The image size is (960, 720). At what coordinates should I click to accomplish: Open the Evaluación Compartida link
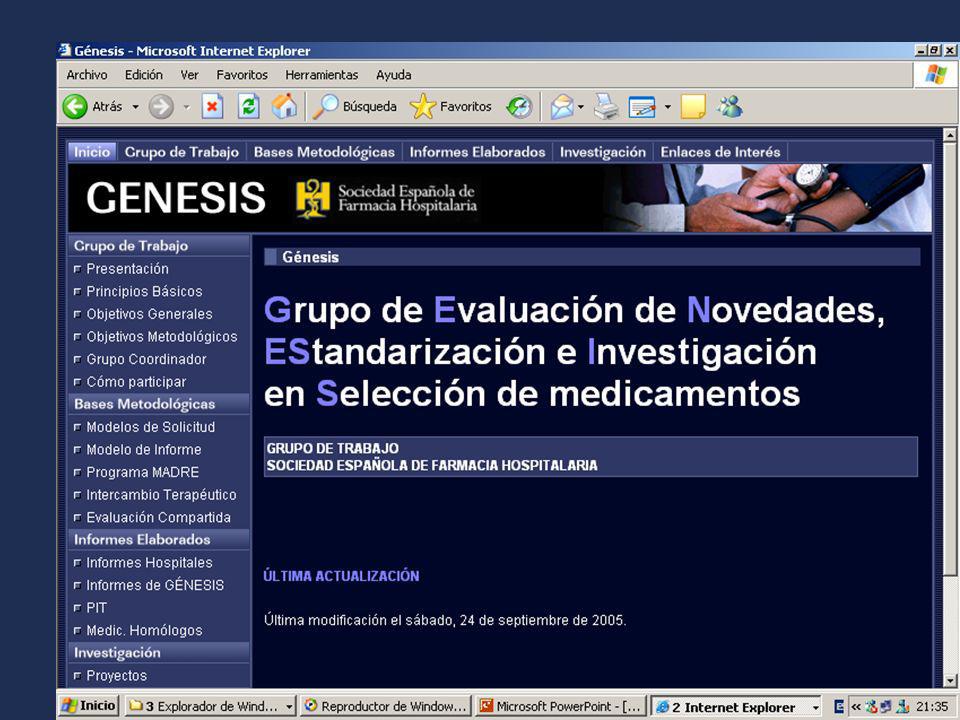pyautogui.click(x=159, y=517)
